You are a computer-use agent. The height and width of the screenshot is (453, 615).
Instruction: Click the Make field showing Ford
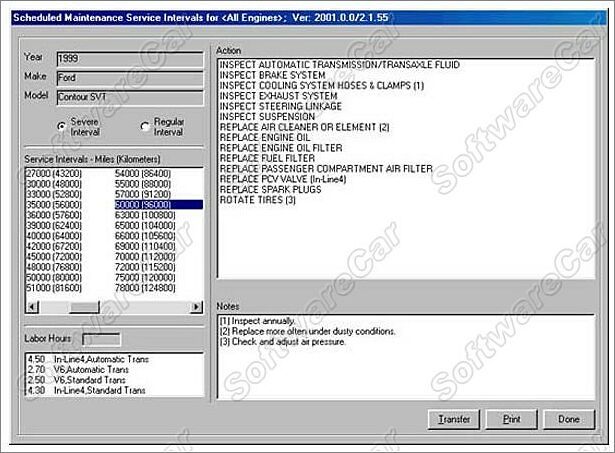pos(129,77)
